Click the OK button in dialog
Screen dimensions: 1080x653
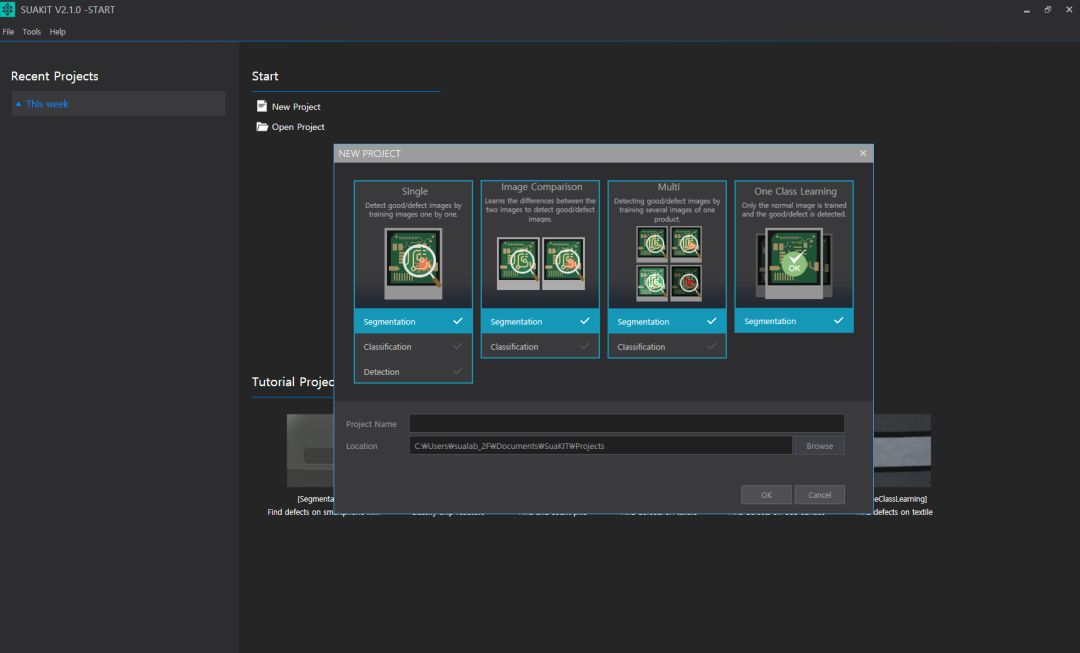[766, 495]
